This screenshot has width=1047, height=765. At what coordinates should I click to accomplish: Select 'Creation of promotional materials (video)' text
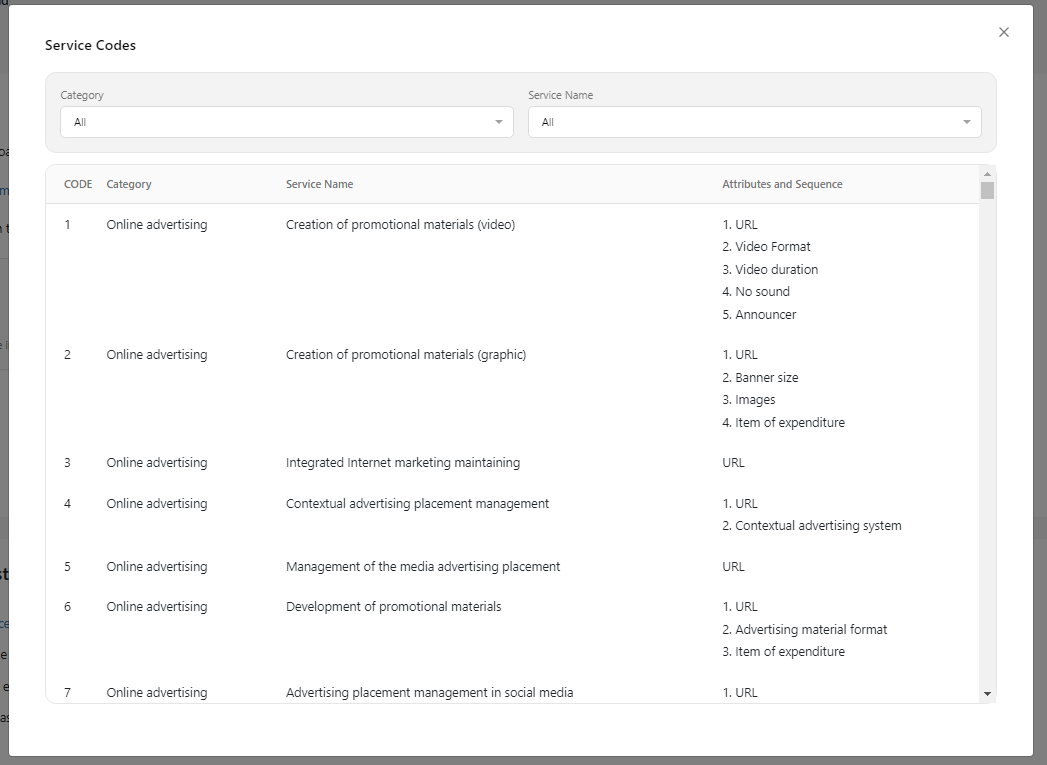(x=401, y=225)
